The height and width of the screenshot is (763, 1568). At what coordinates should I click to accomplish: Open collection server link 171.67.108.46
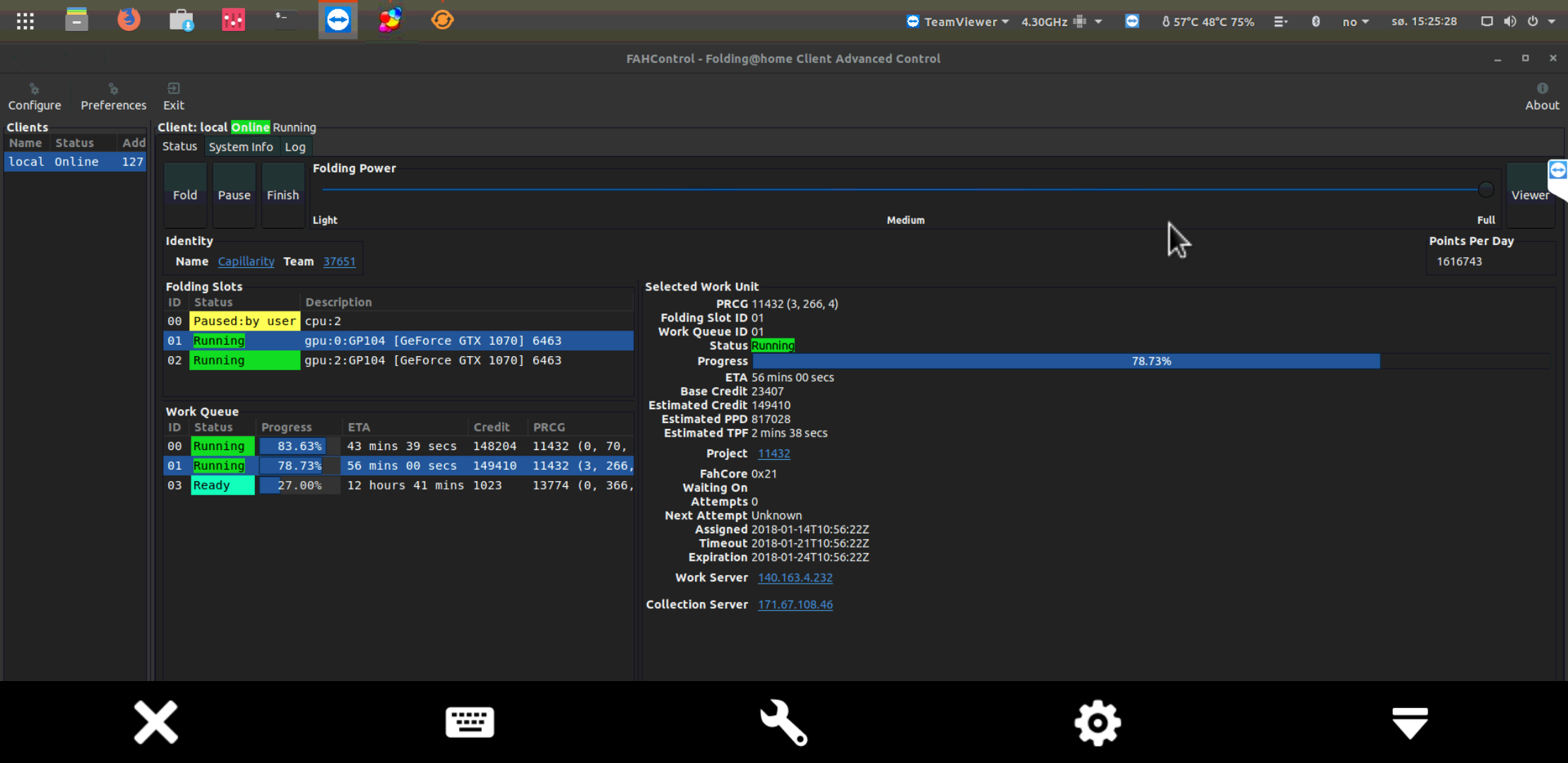tap(795, 605)
